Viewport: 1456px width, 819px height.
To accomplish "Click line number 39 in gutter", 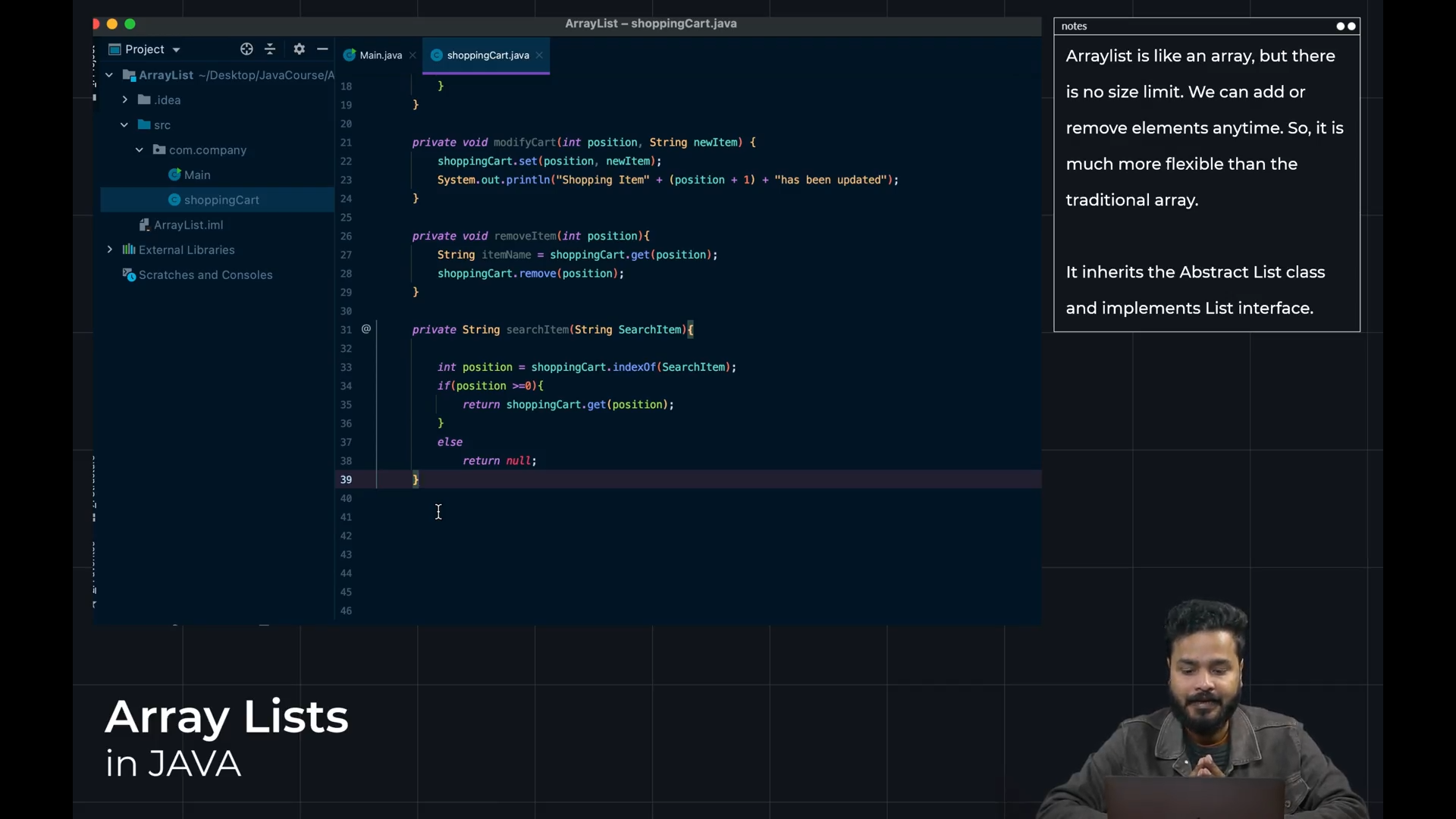I will click(x=346, y=480).
